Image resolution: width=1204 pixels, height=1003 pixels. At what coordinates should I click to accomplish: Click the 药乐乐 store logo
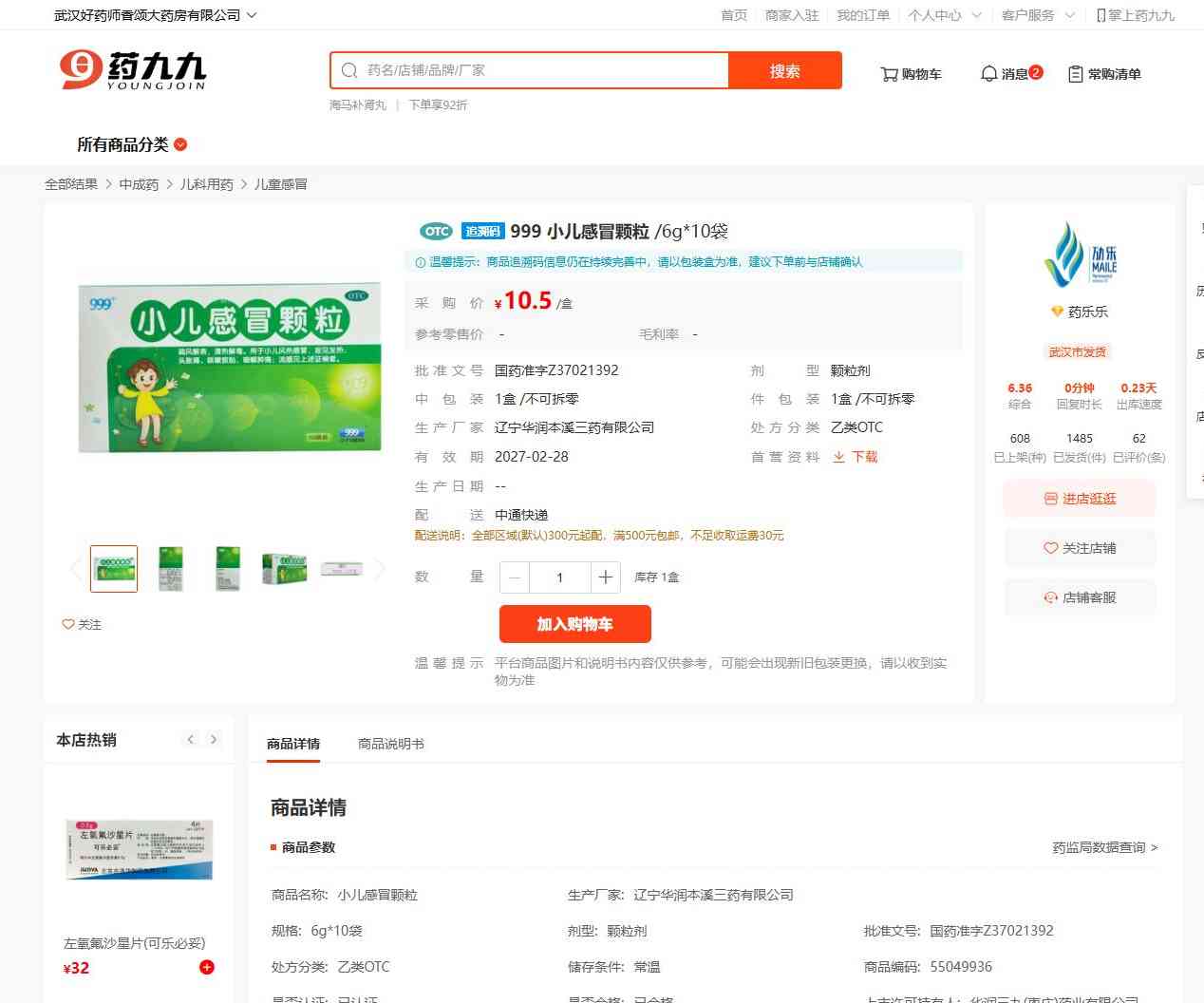coord(1080,254)
